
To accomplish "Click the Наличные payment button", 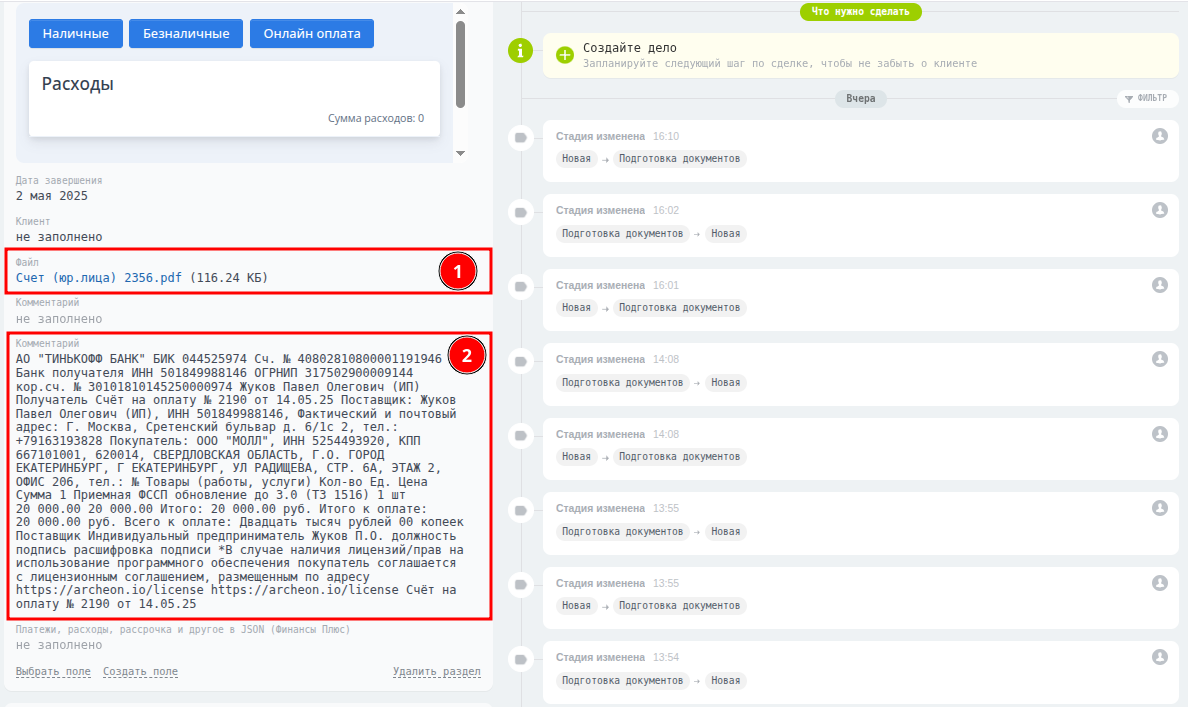I will (x=76, y=33).
